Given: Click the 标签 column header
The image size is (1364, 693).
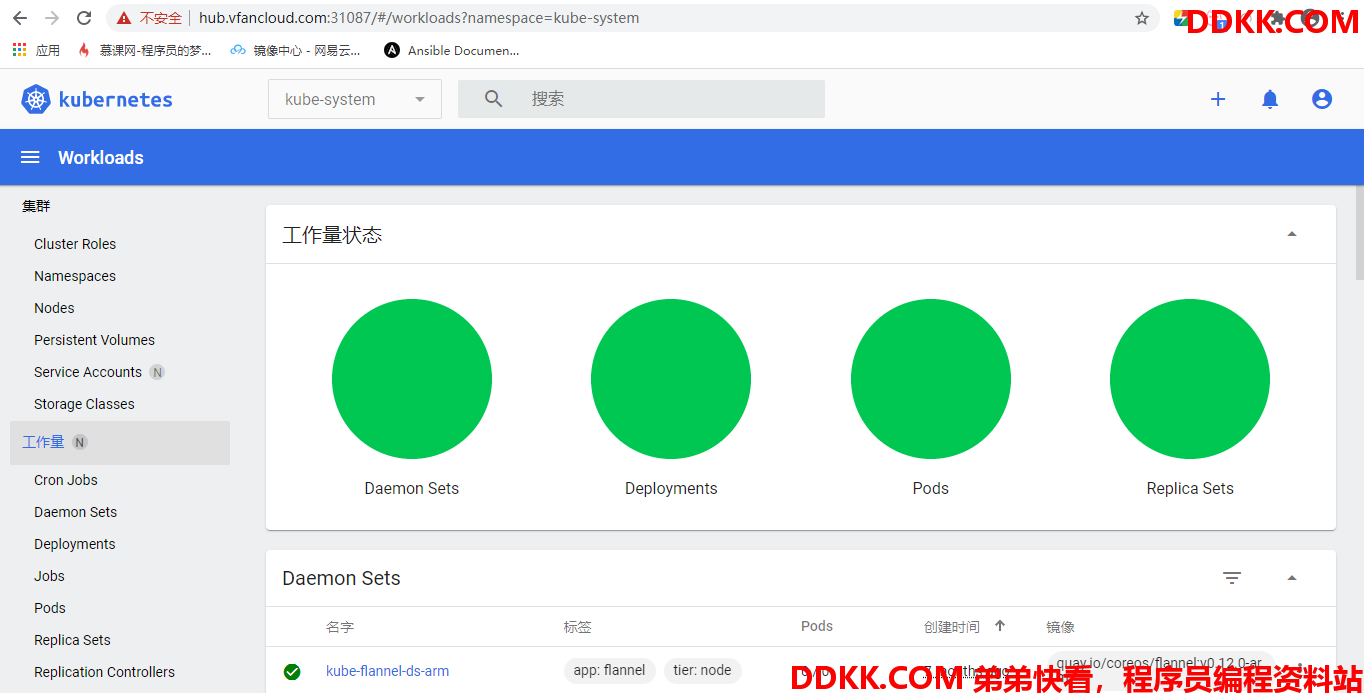Looking at the screenshot, I should [577, 627].
